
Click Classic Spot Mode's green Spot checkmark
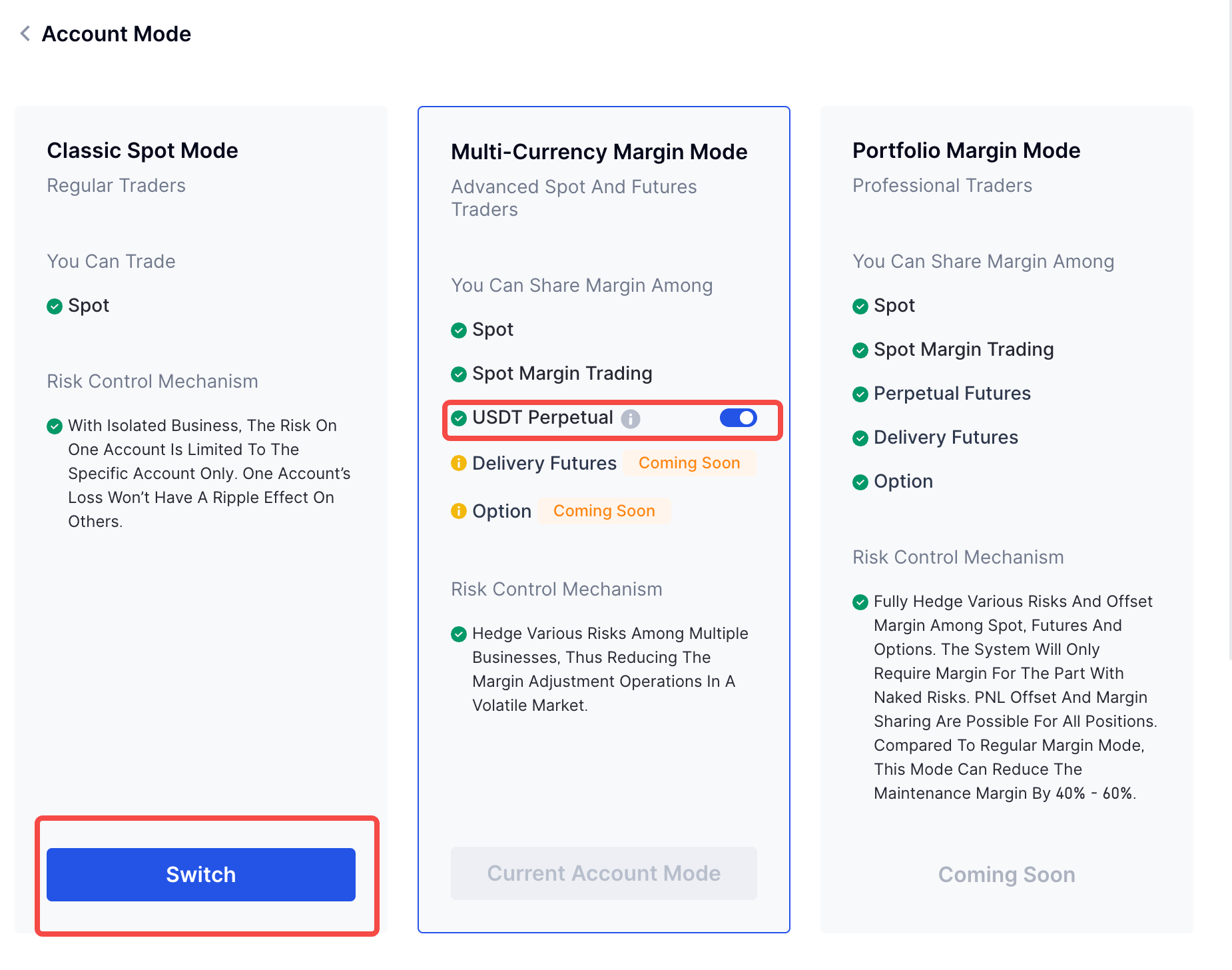click(x=55, y=306)
